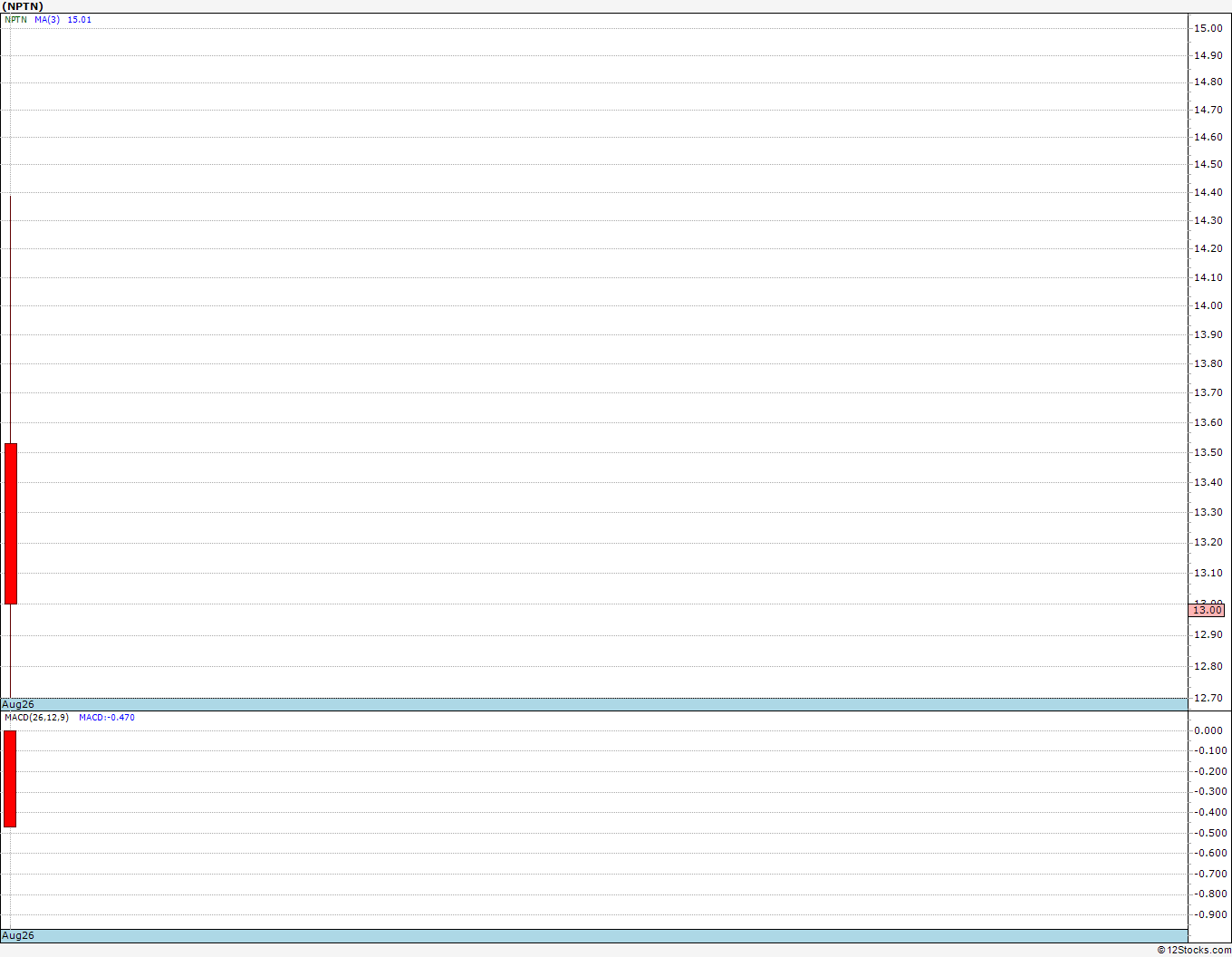Click the red MACD histogram bar
This screenshot has height=957, width=1232.
[x=10, y=778]
